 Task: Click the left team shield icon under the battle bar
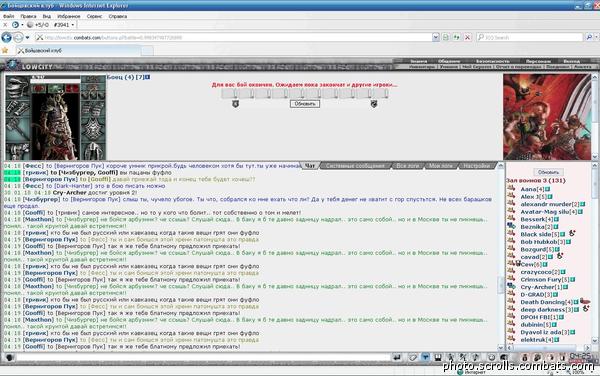point(236,104)
